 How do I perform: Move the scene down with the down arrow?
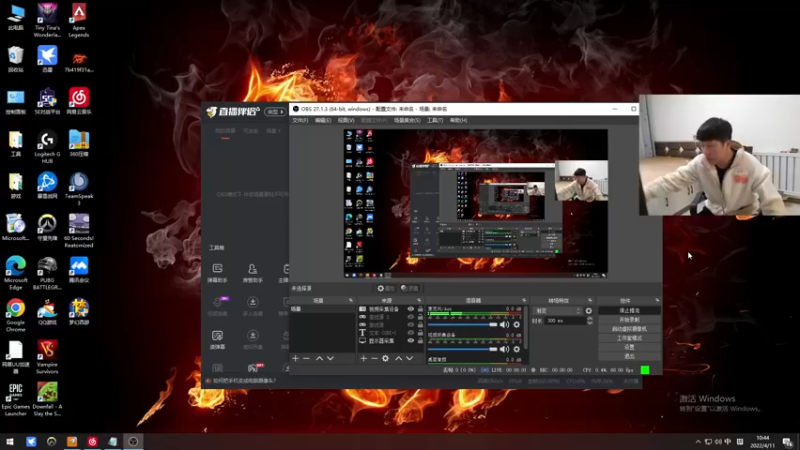(331, 359)
